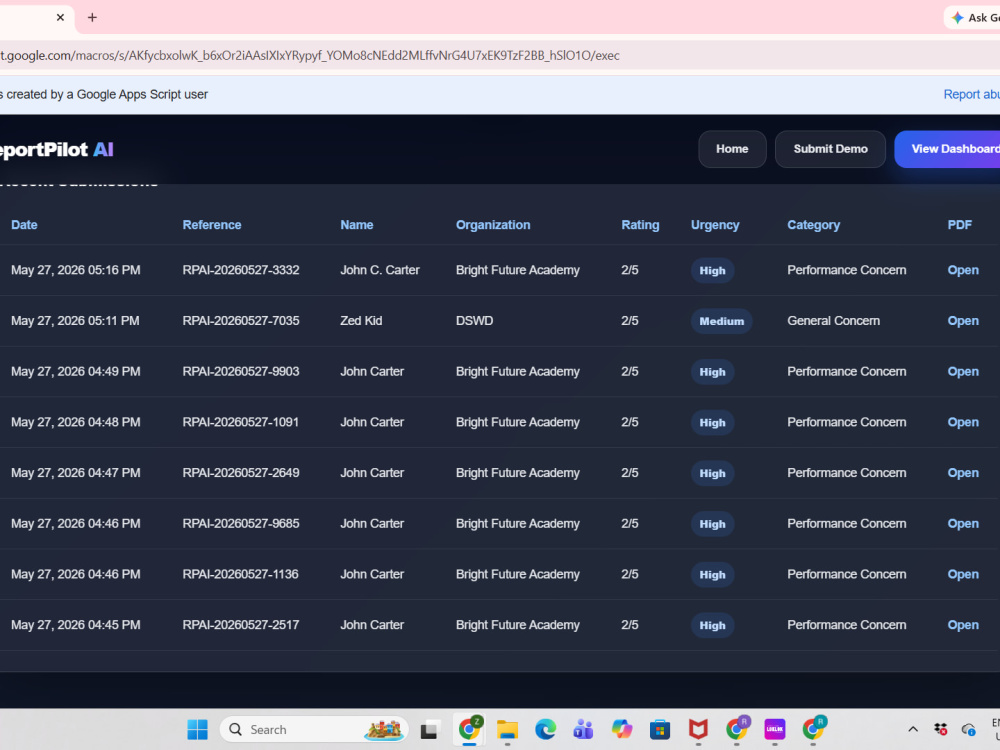Screen dimensions: 1000x750
Task: Switch to Chrome with the Z profile badge
Action: point(471,729)
